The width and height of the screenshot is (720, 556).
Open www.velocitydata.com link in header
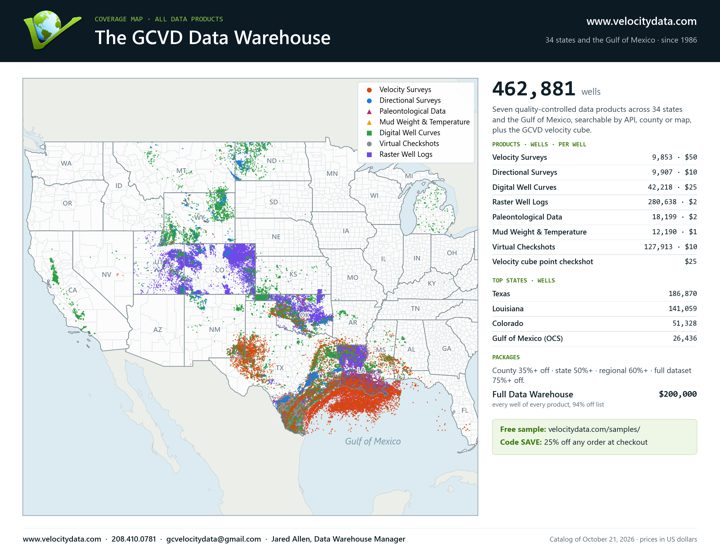pyautogui.click(x=641, y=22)
